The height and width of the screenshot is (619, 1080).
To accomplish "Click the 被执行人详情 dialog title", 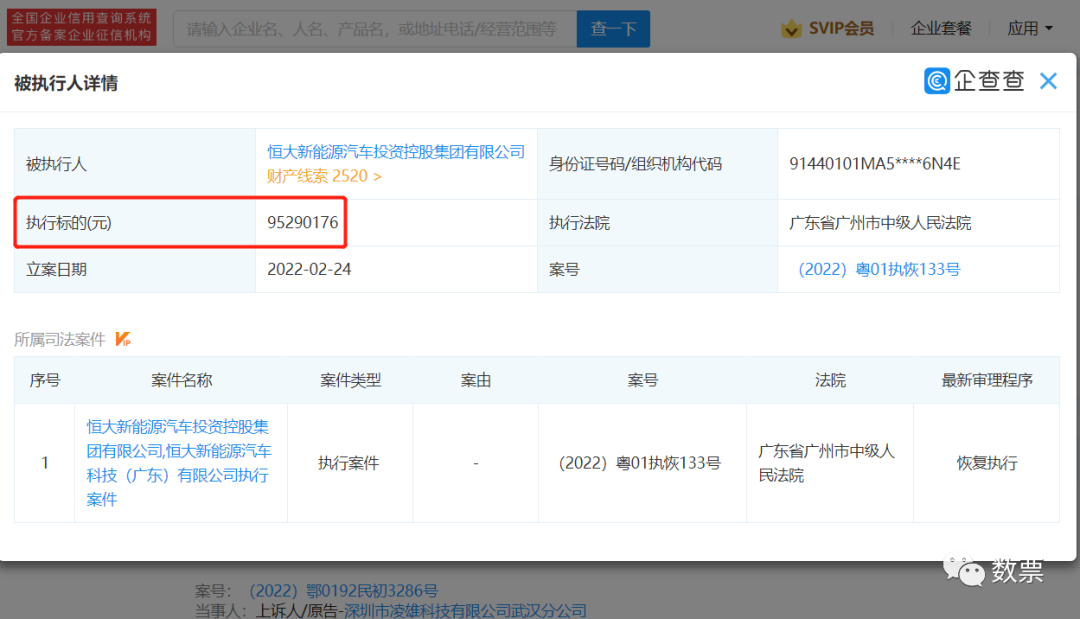I will point(66,83).
